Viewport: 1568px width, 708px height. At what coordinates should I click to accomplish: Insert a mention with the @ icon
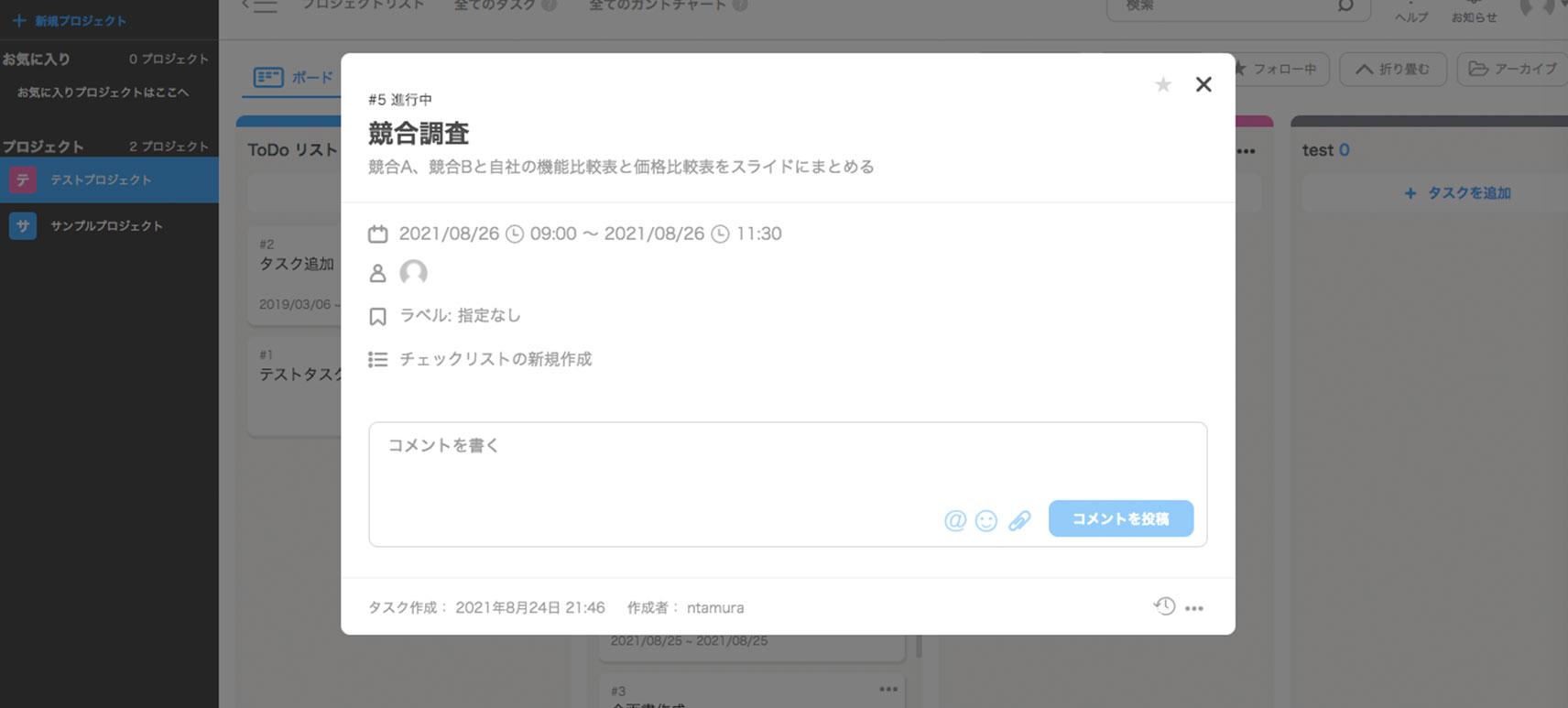[955, 520]
